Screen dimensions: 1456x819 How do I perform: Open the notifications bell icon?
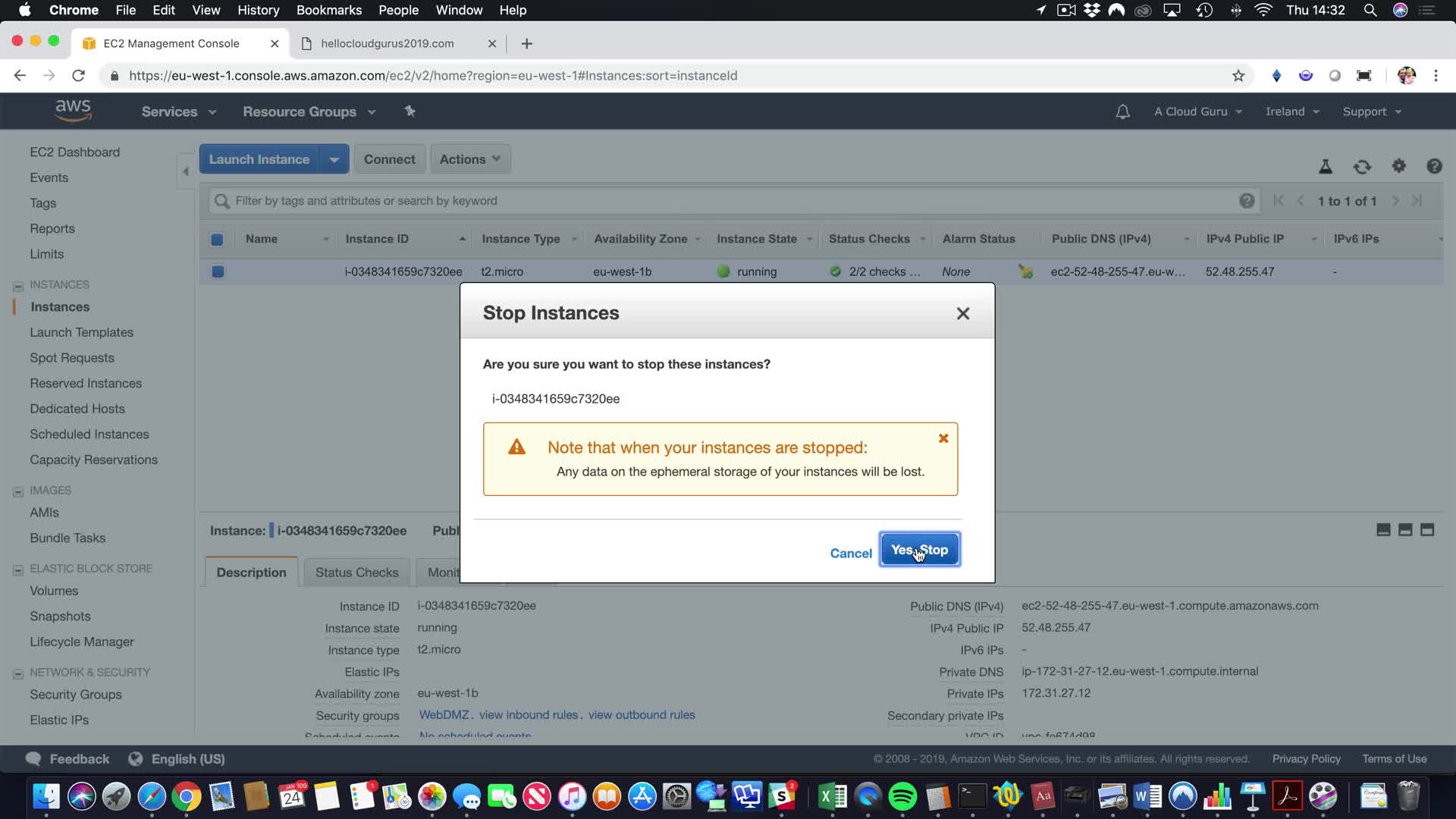(1122, 111)
